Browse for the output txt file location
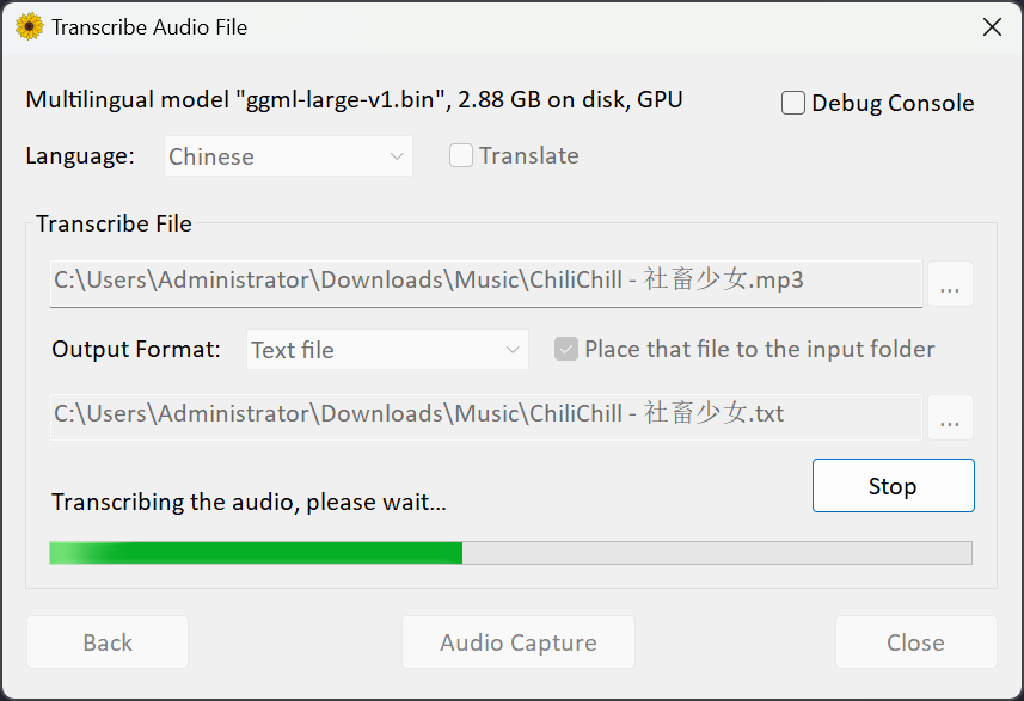Screen dimensions: 1024x701 950,418
